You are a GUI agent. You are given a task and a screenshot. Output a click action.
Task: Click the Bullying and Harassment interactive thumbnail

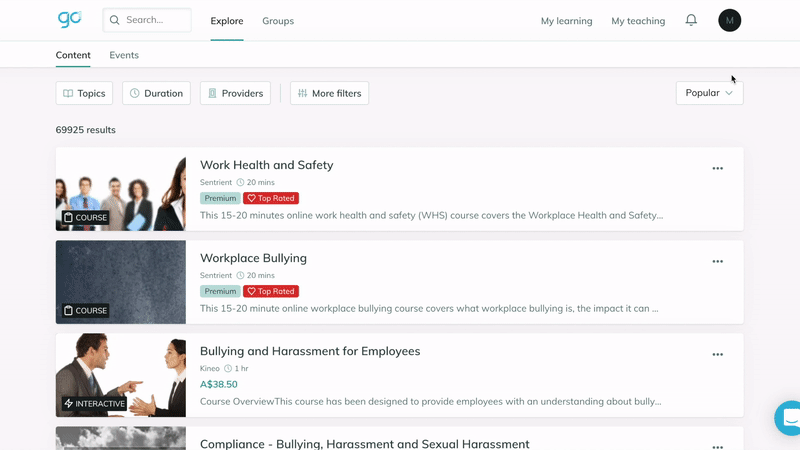121,375
